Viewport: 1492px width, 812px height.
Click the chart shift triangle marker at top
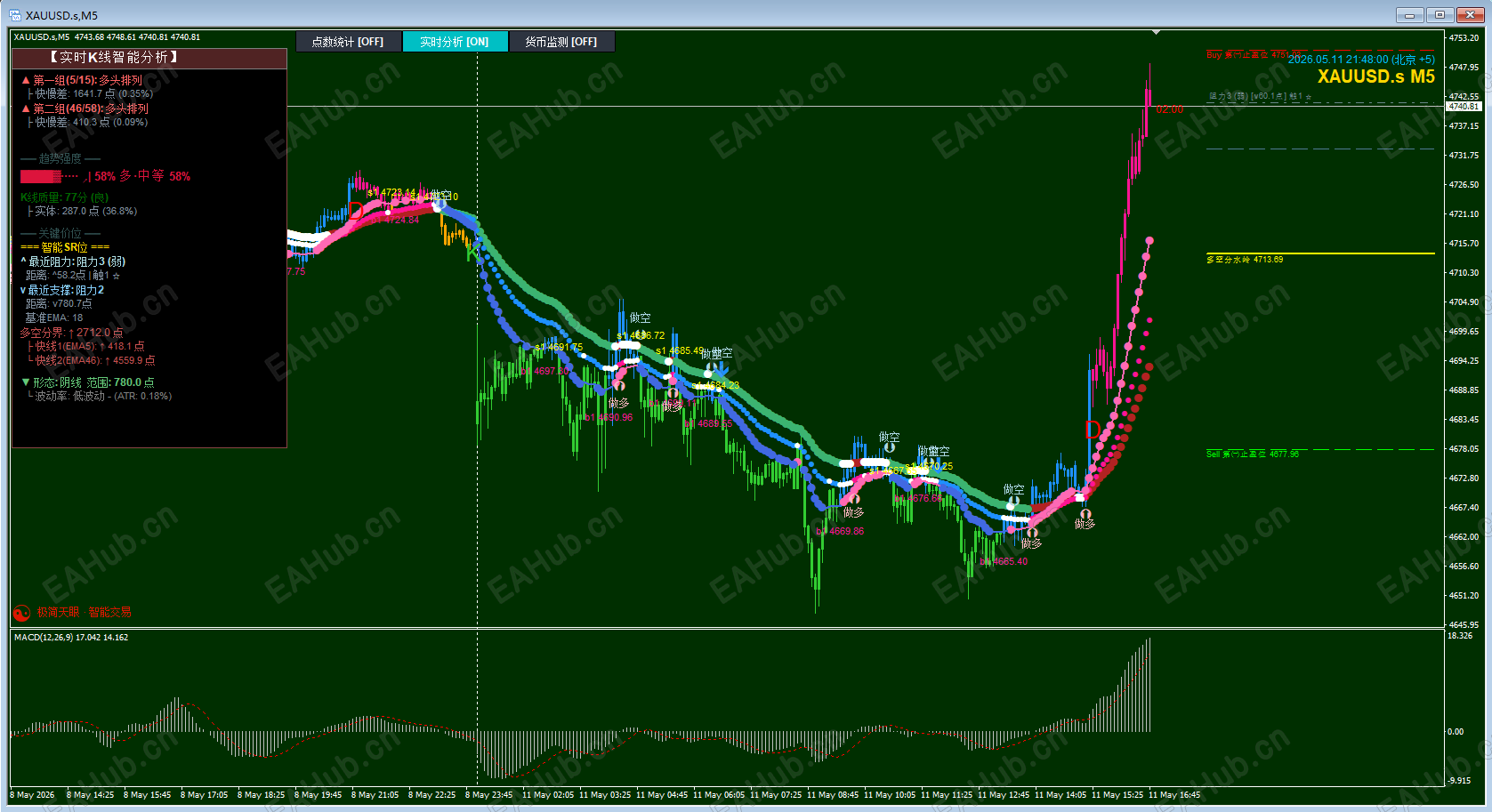pos(1156,32)
